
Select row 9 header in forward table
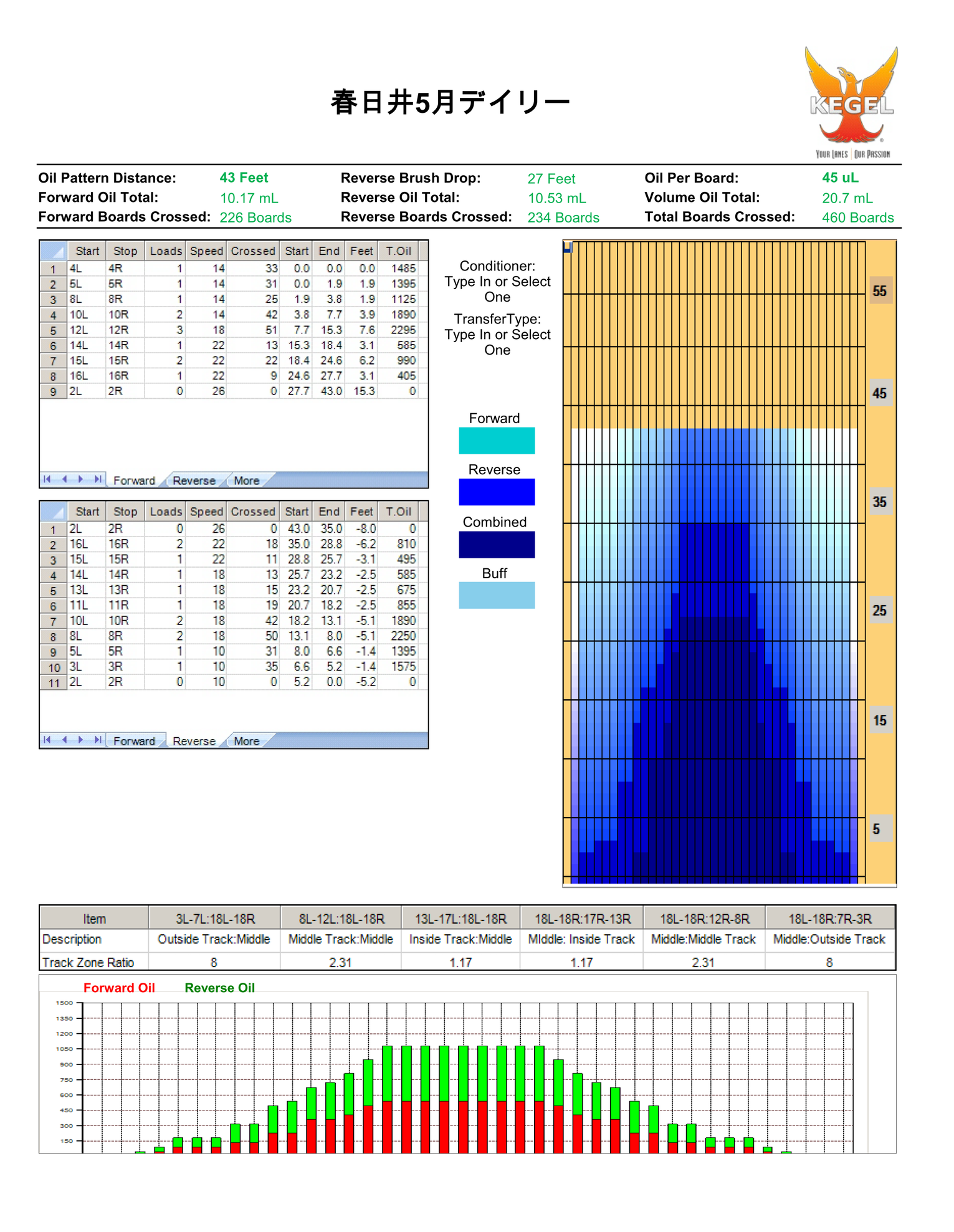coord(54,391)
